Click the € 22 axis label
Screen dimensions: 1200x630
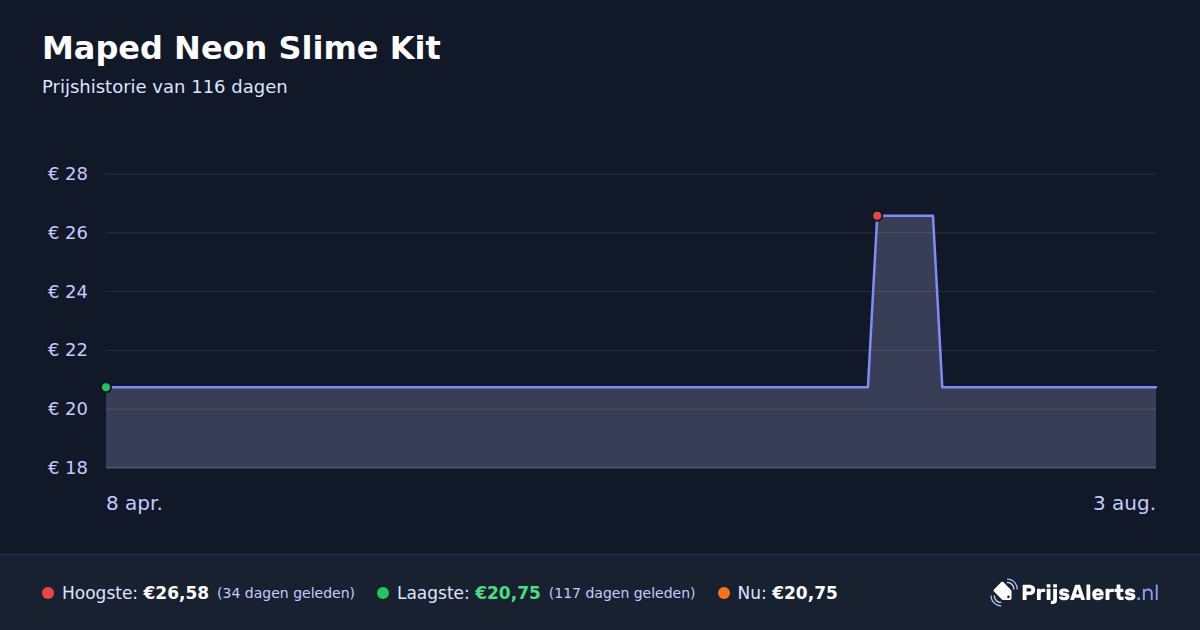pyautogui.click(x=68, y=350)
